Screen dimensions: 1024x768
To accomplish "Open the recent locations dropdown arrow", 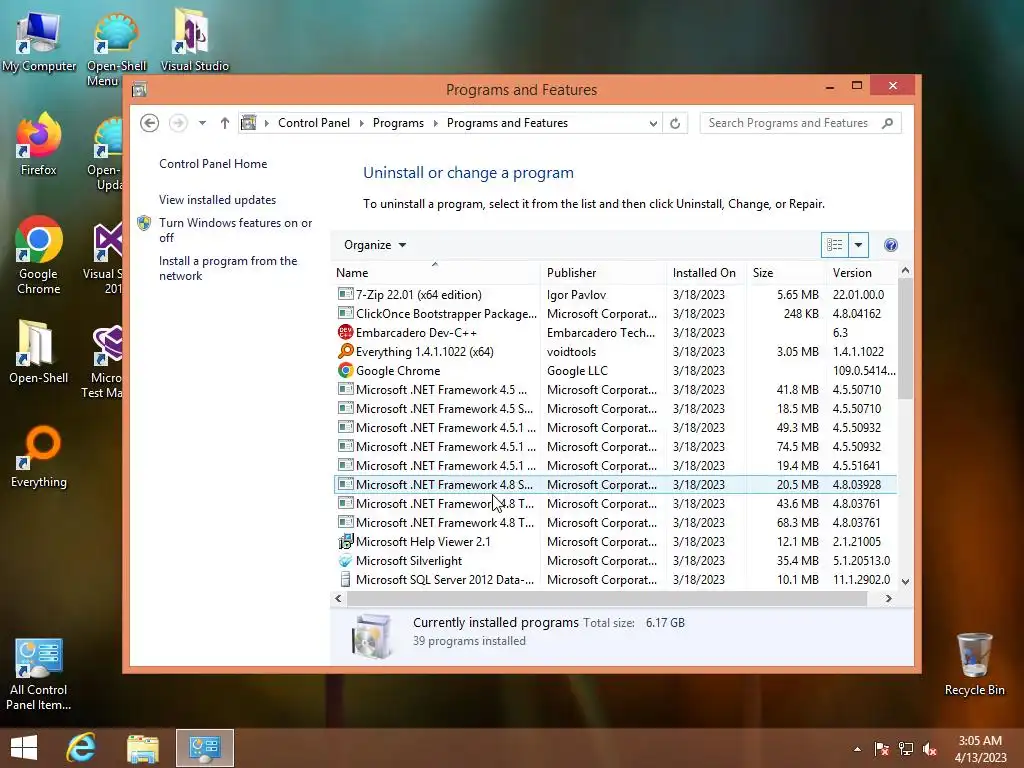I will pyautogui.click(x=202, y=123).
